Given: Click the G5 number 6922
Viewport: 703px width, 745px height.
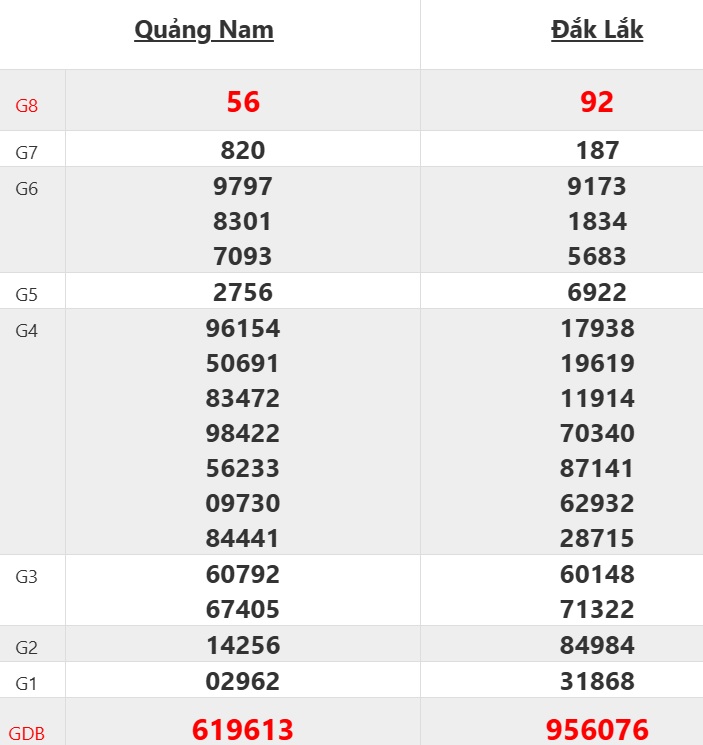Looking at the screenshot, I should [598, 292].
